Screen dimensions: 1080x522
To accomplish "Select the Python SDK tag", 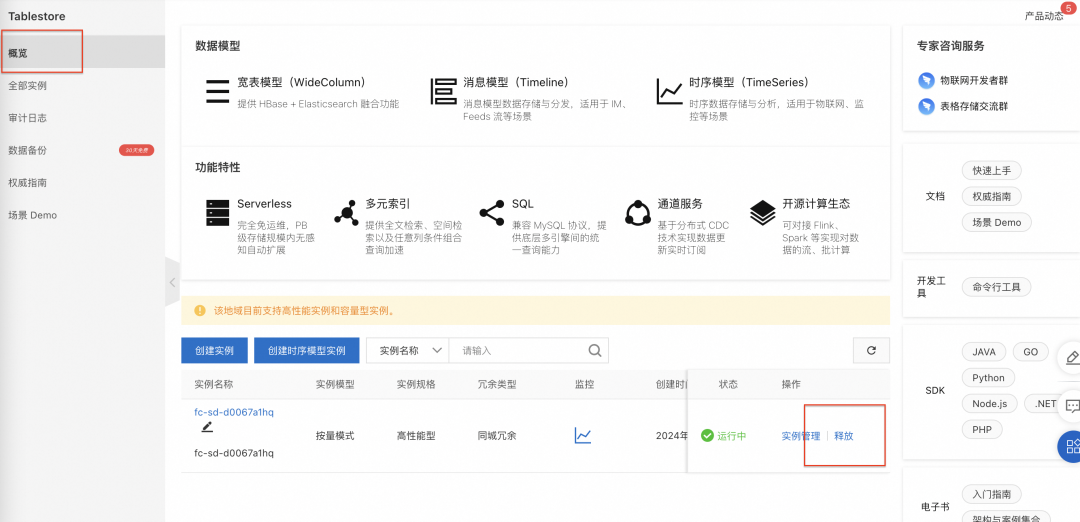I will [x=988, y=377].
